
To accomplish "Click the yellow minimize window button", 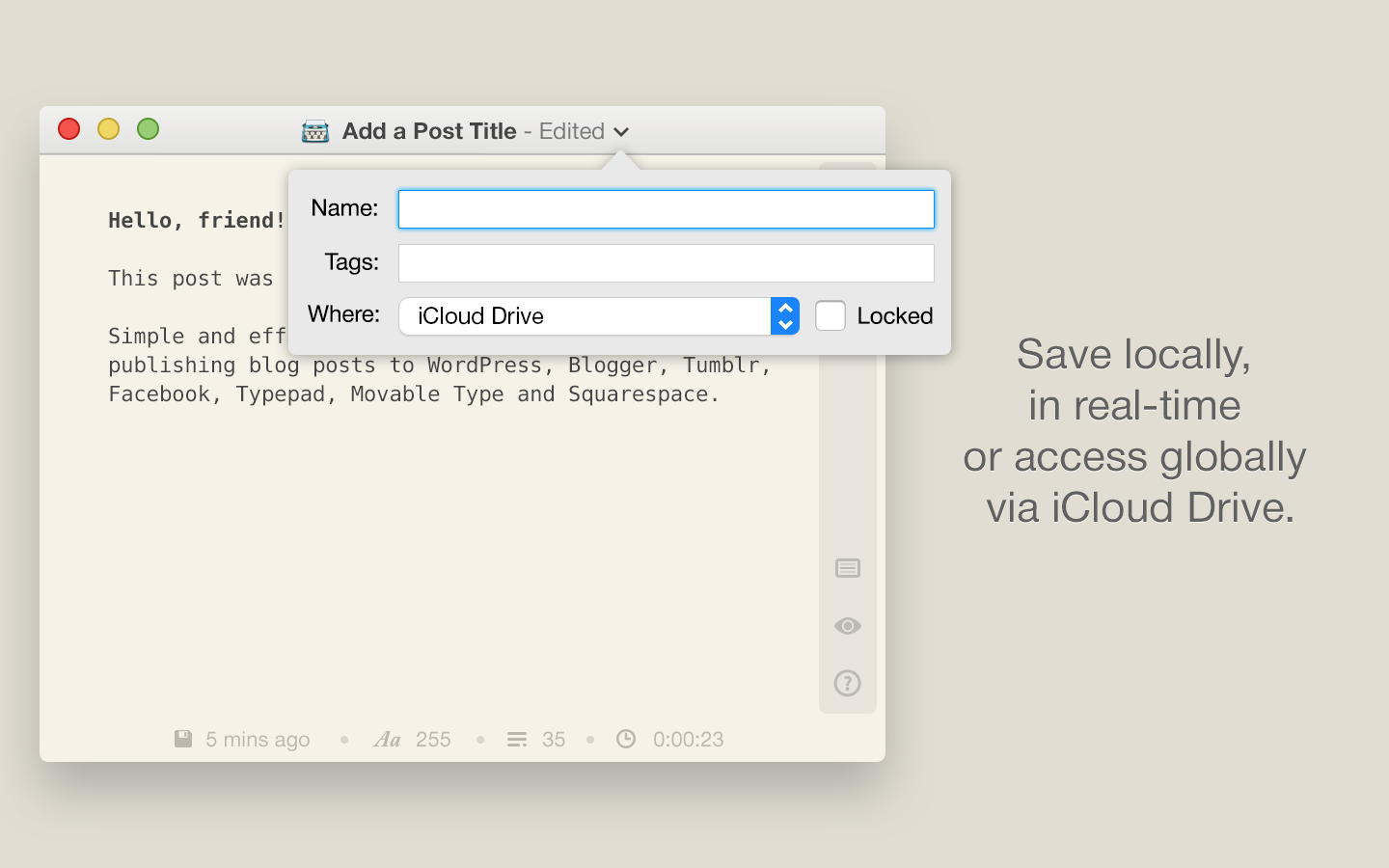I will (108, 129).
